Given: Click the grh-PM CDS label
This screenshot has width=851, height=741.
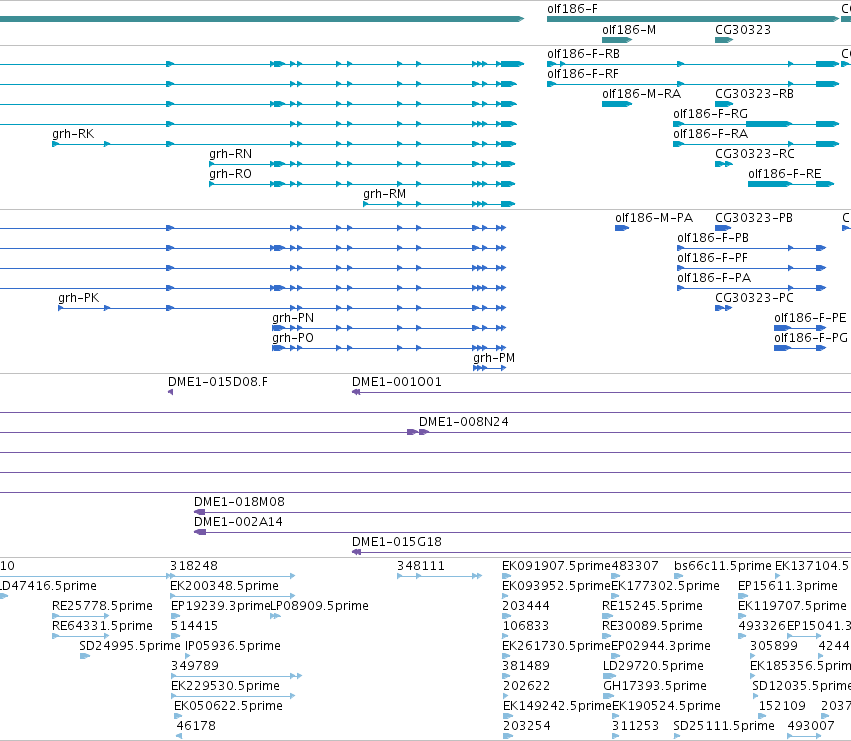Looking at the screenshot, I should 494,358.
